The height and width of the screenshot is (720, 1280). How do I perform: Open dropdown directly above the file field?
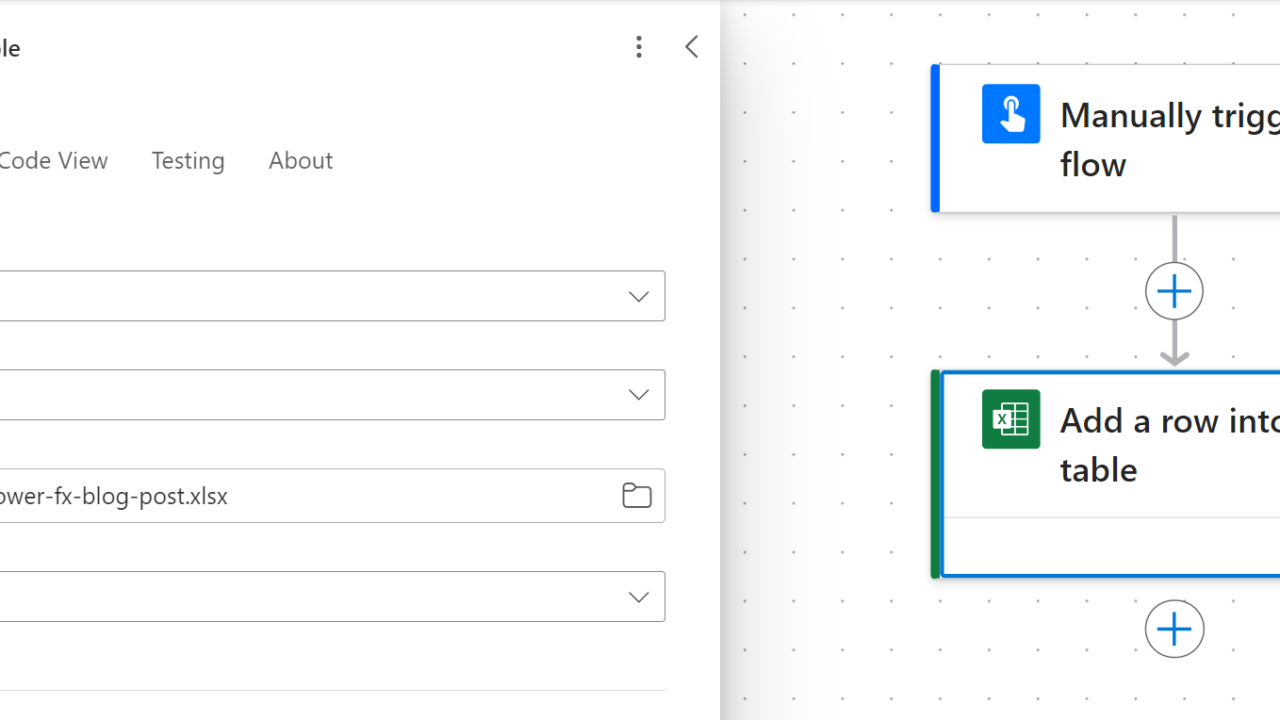(638, 395)
